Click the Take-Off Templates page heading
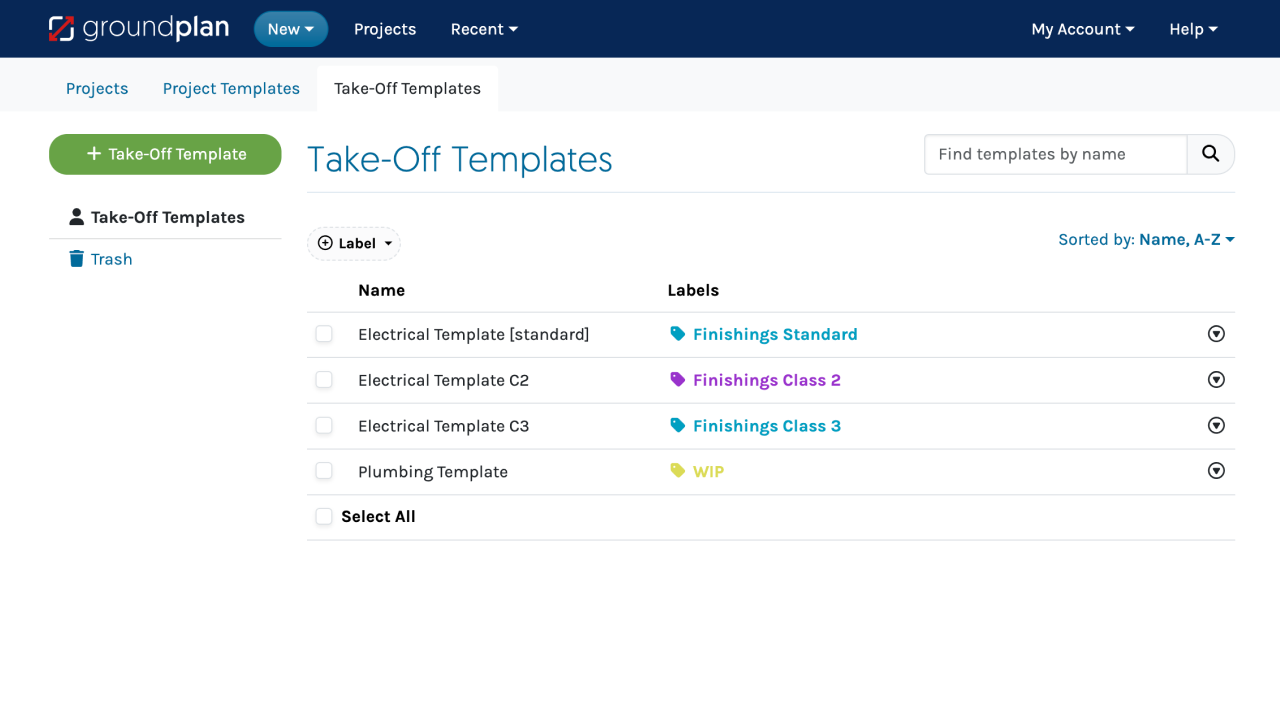Viewport: 1280px width, 720px height. [x=460, y=159]
